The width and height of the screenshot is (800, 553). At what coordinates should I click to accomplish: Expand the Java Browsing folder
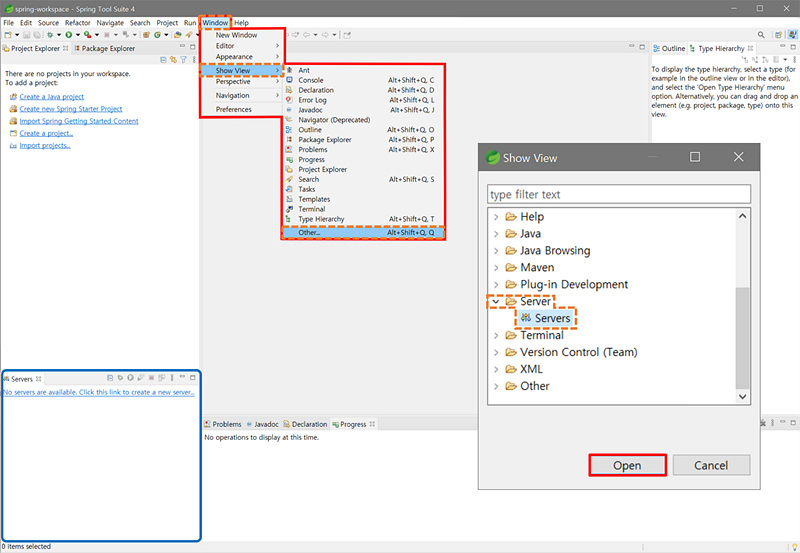(x=496, y=250)
